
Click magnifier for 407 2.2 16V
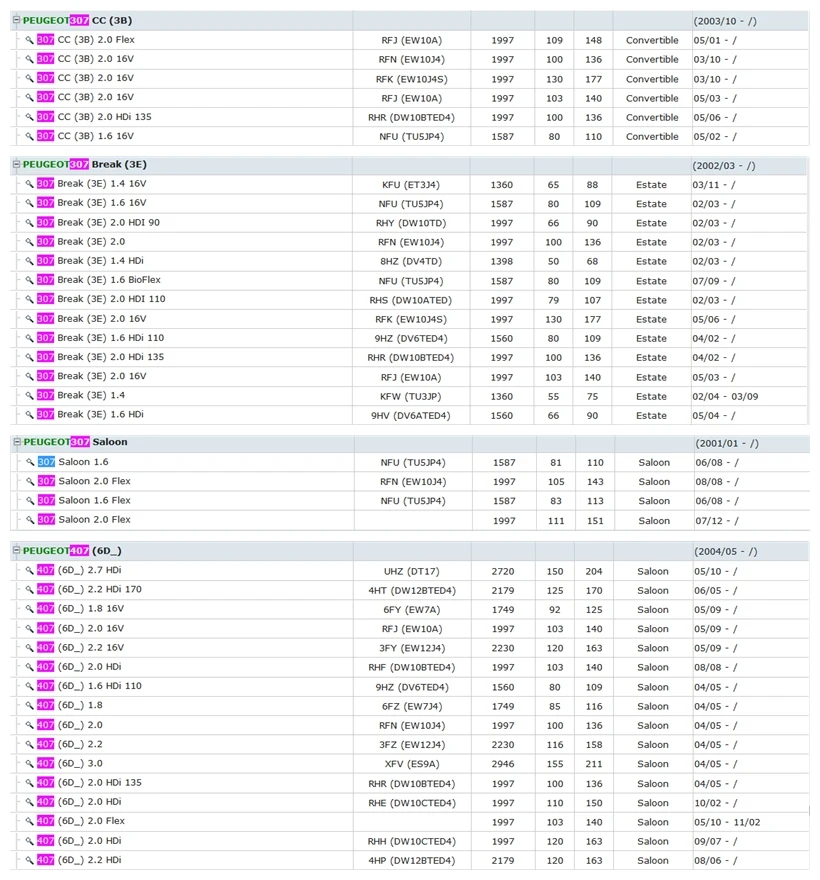click(x=29, y=648)
